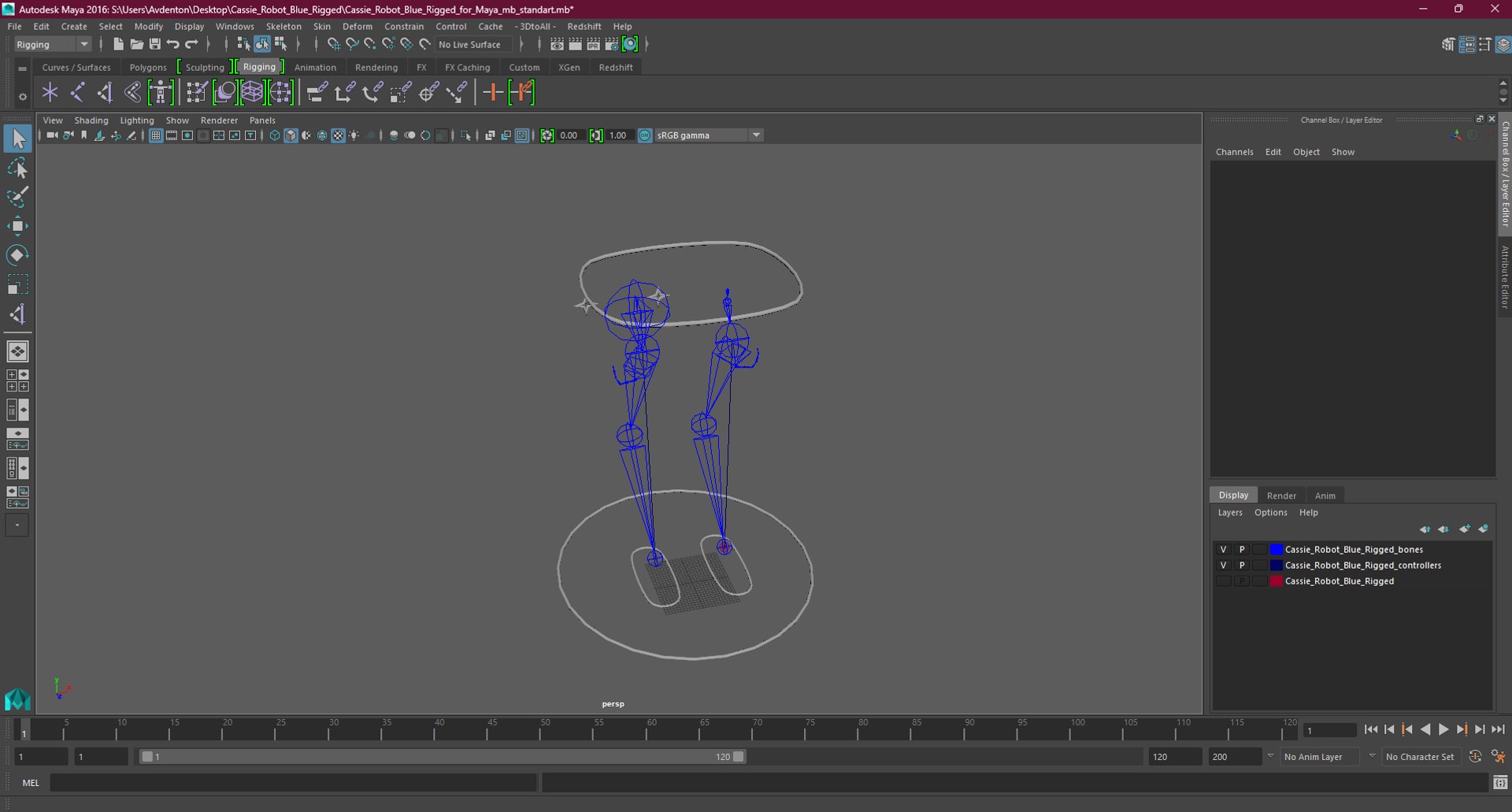Click the red color swatch of Cassie_Robot_Blue_Rigged layer

click(x=1277, y=581)
